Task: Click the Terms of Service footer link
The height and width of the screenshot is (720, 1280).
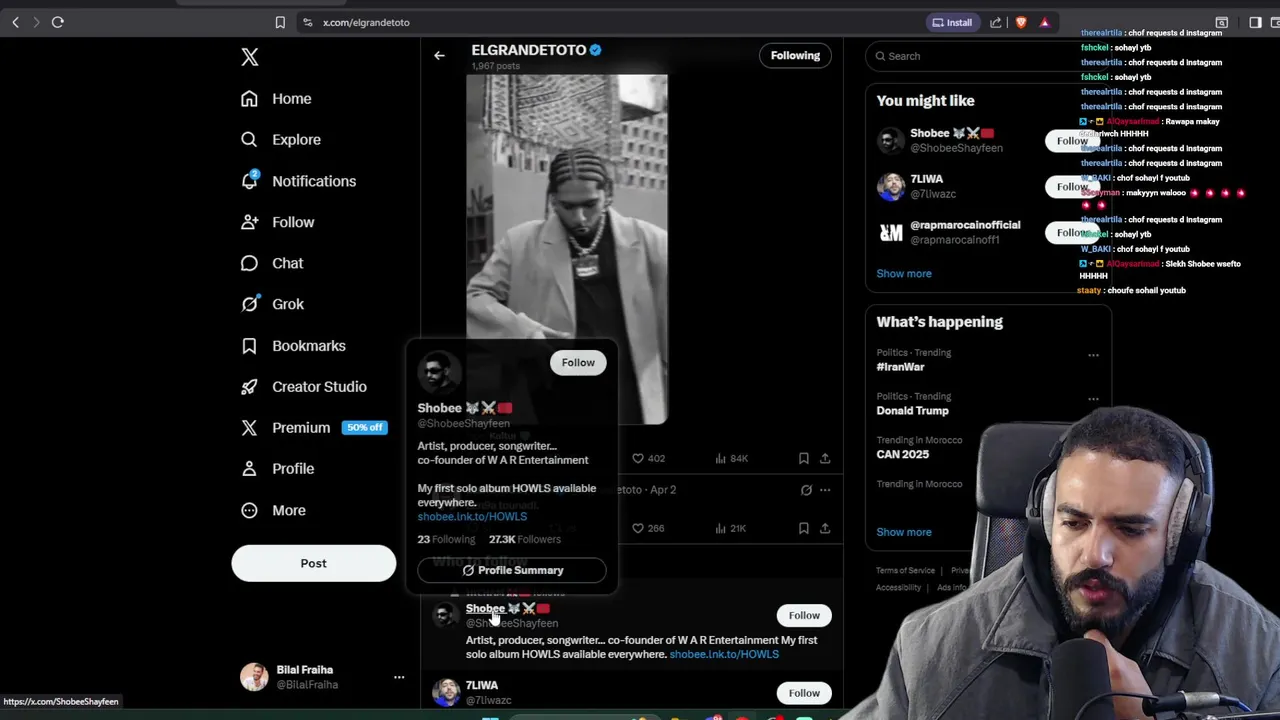Action: [x=905, y=570]
